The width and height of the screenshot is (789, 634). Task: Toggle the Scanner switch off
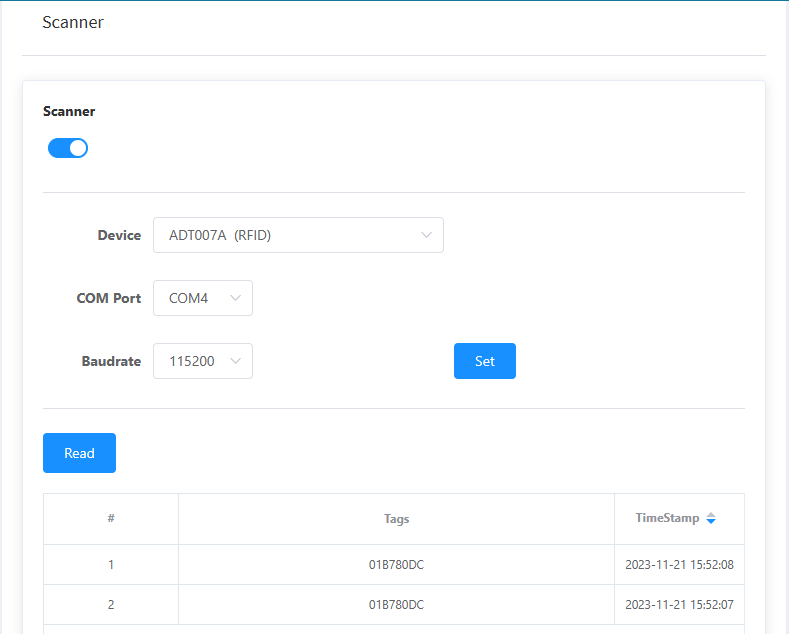pos(68,148)
